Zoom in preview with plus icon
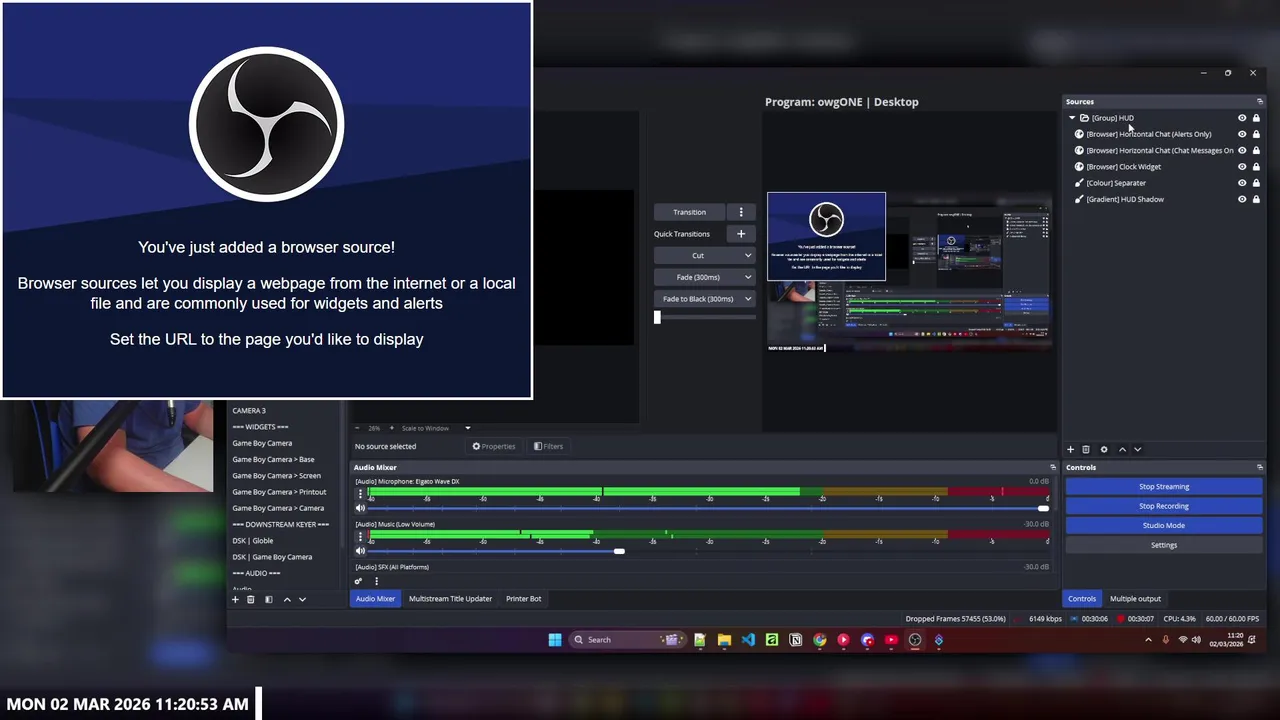The image size is (1280, 720). pyautogui.click(x=391, y=428)
